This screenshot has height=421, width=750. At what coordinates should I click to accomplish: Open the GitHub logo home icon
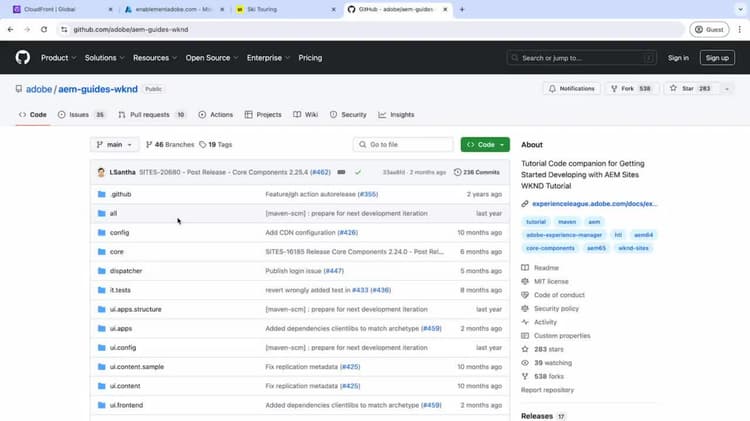pyautogui.click(x=22, y=57)
